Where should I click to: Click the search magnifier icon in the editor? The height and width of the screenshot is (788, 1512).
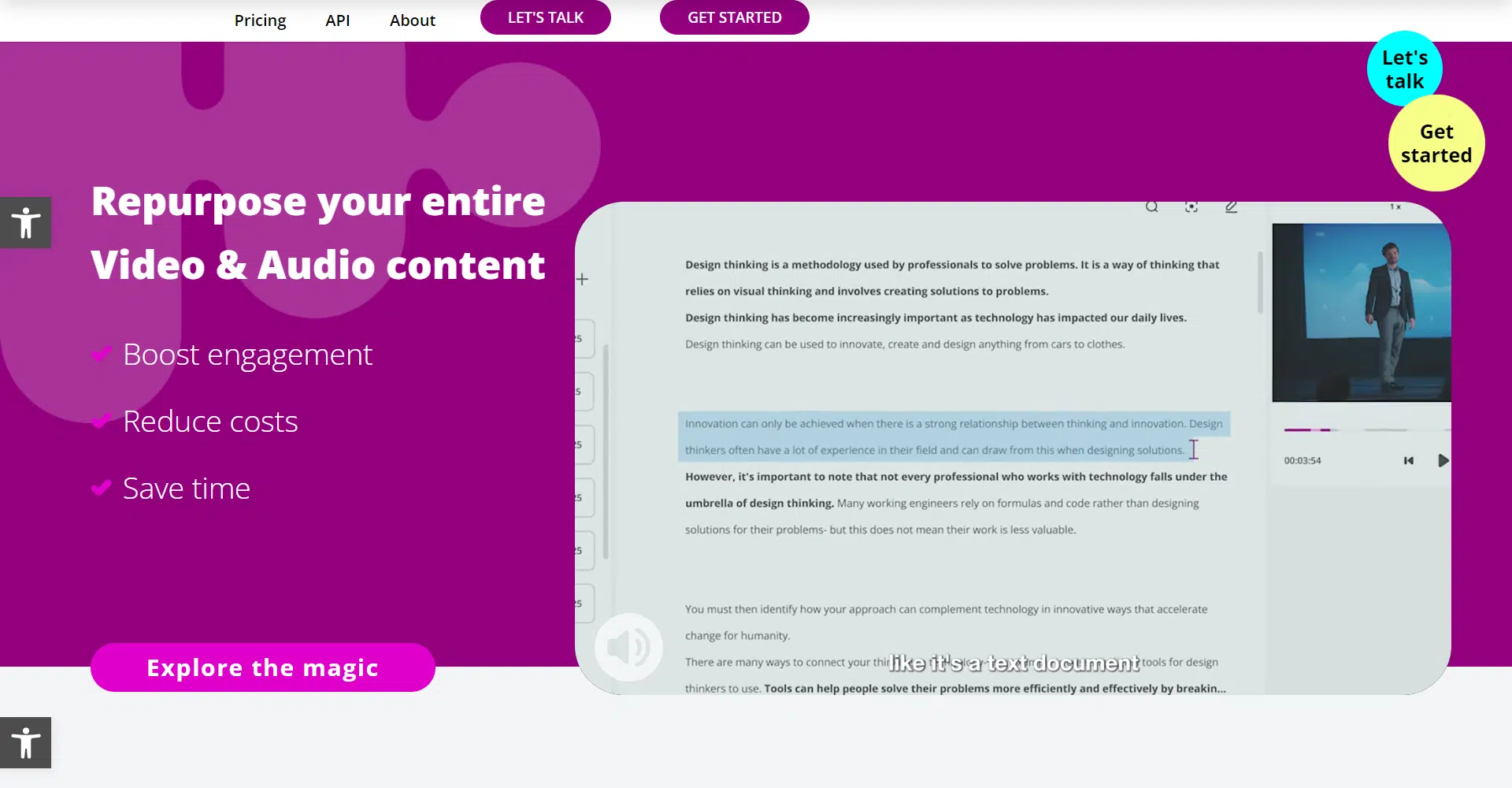[x=1151, y=207]
